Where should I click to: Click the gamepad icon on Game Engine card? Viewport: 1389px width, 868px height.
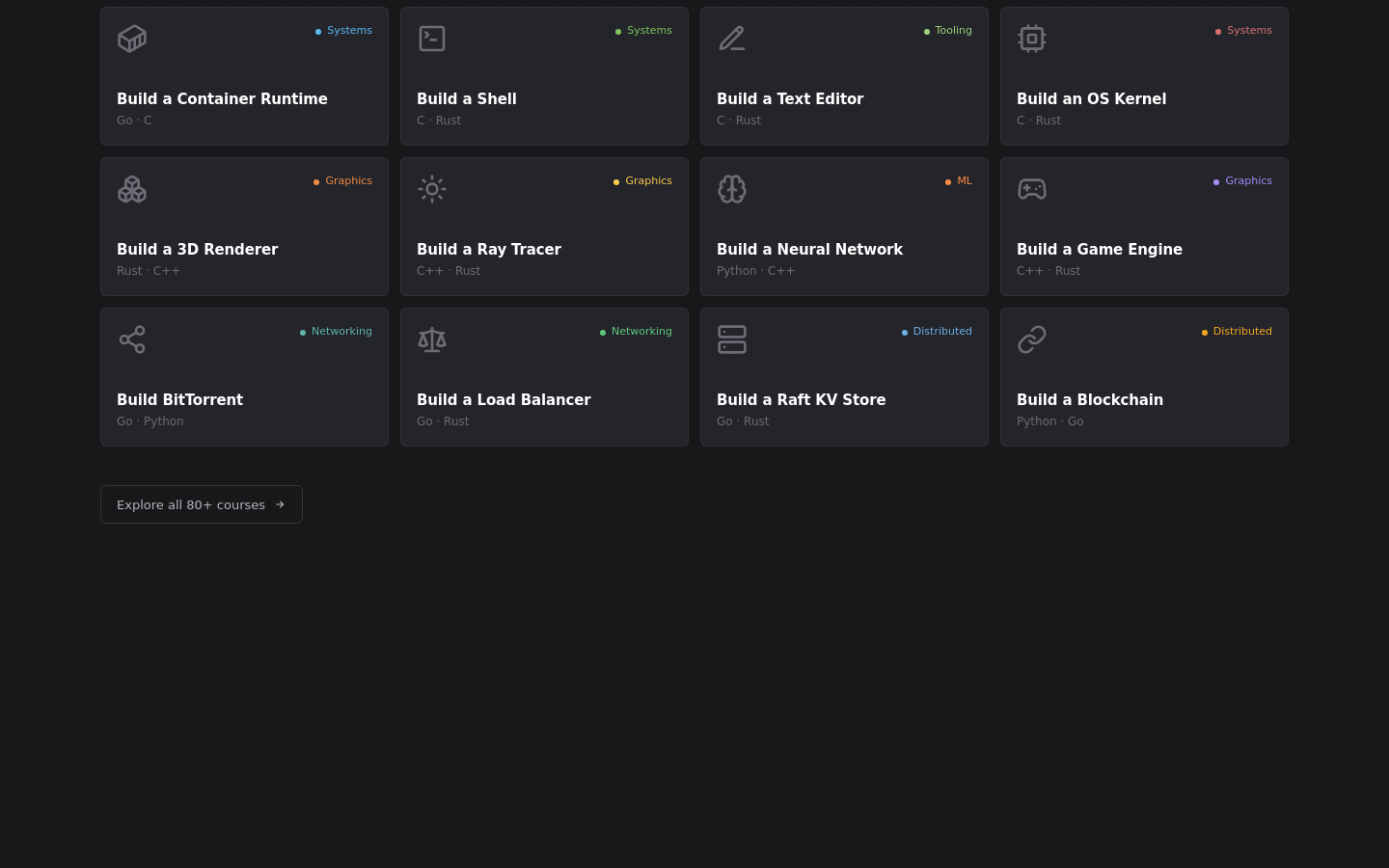1032,189
